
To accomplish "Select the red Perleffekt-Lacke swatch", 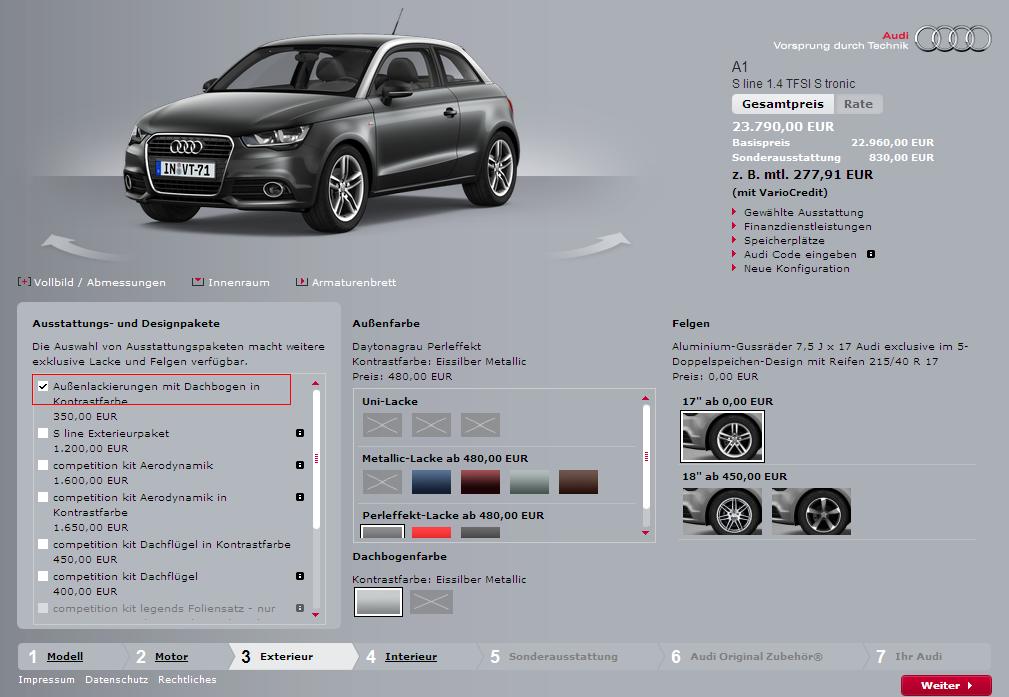I will 431,532.
